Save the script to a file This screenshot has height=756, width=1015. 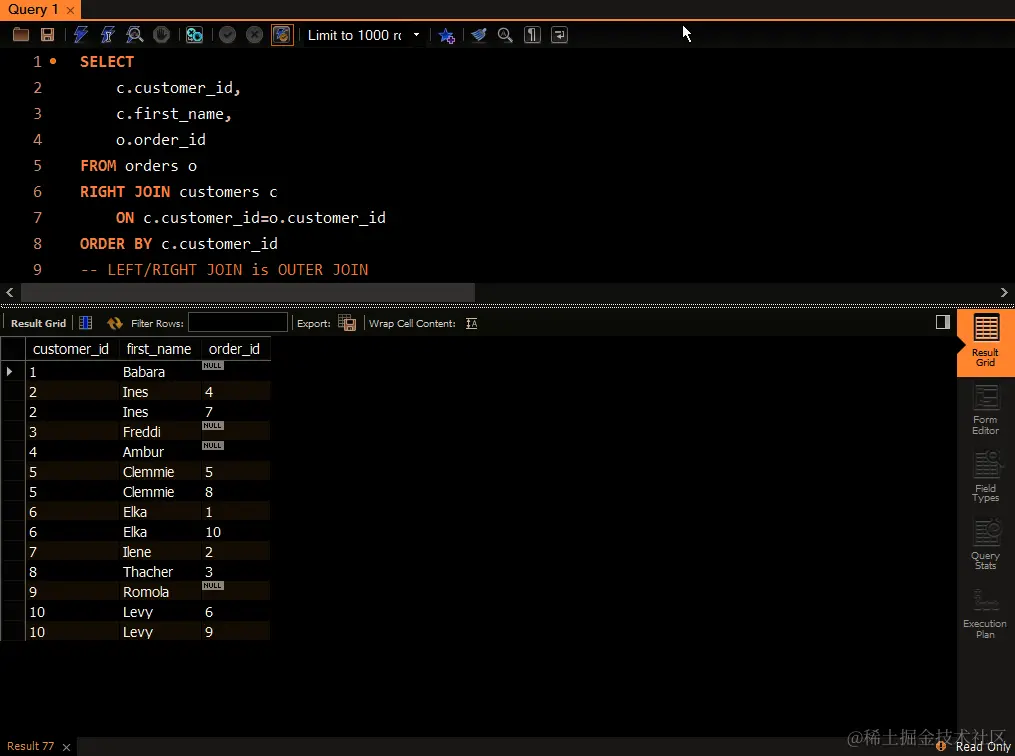47,35
